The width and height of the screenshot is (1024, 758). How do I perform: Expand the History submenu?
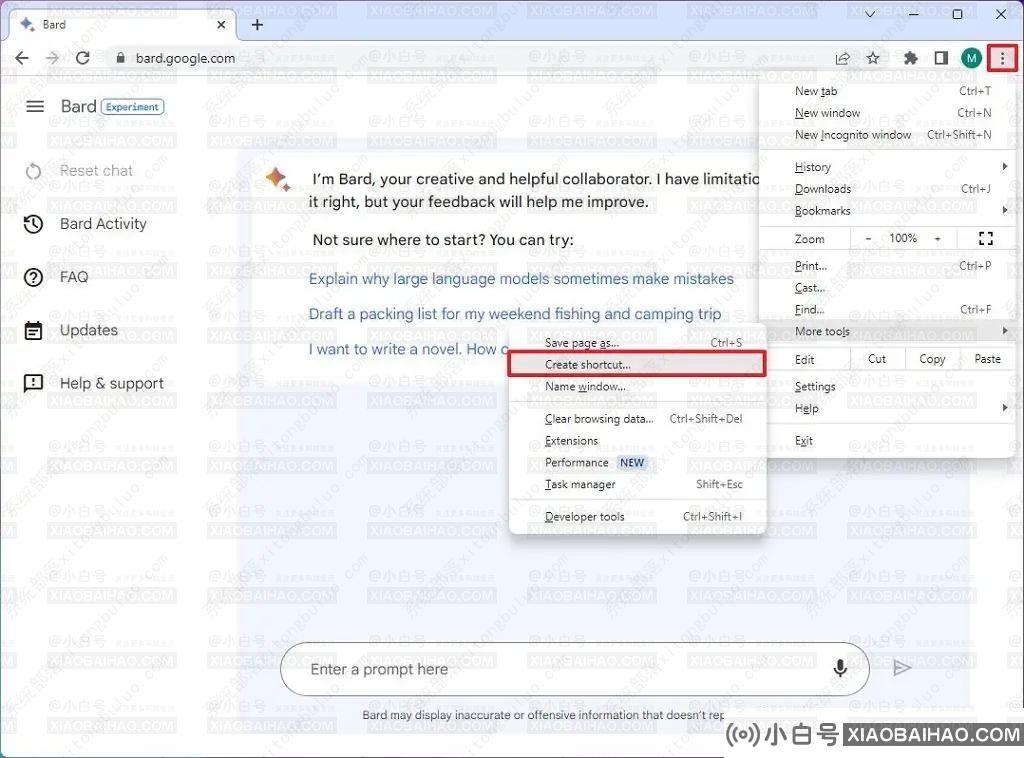click(887, 167)
